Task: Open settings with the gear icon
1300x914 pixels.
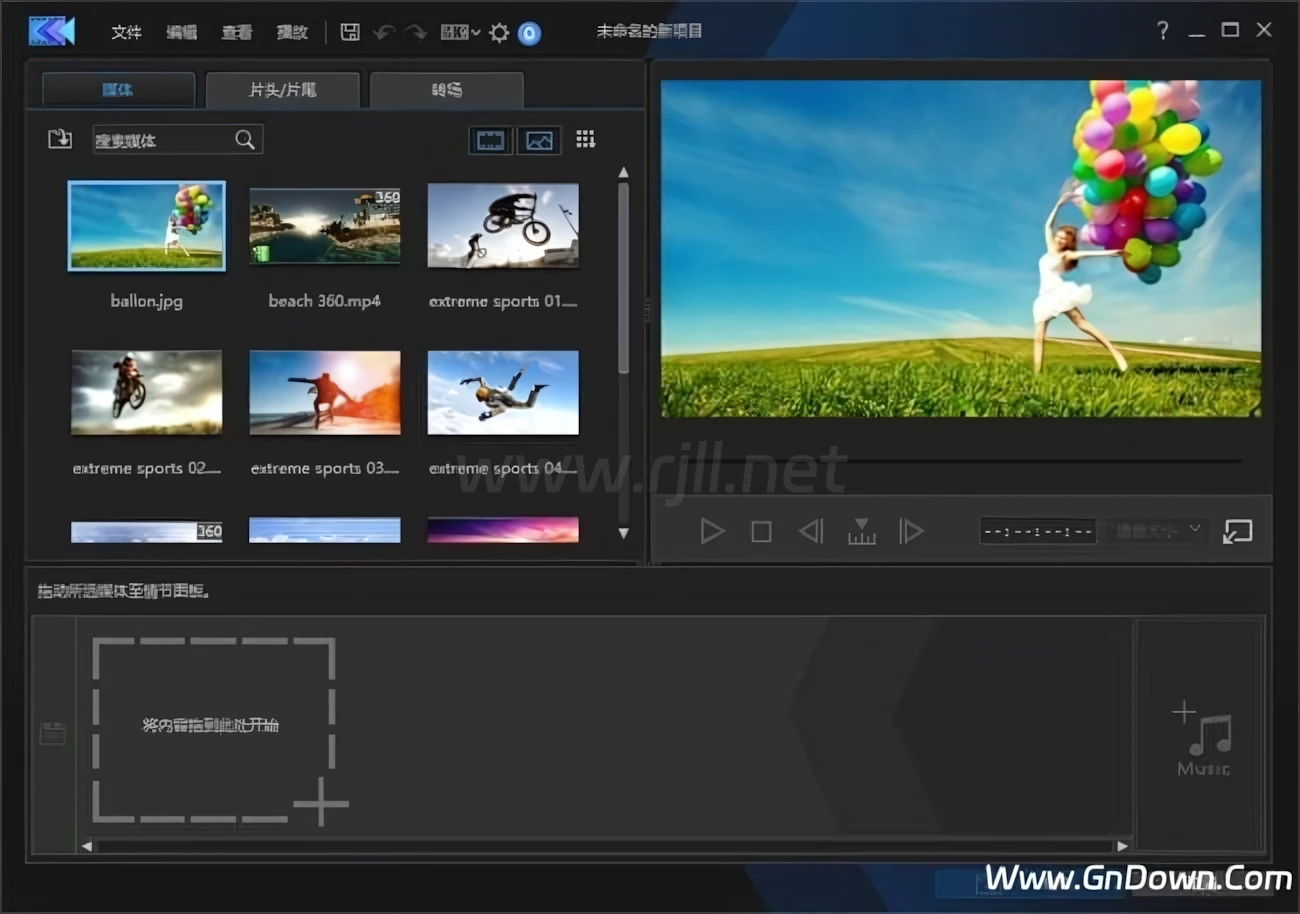Action: coord(499,32)
